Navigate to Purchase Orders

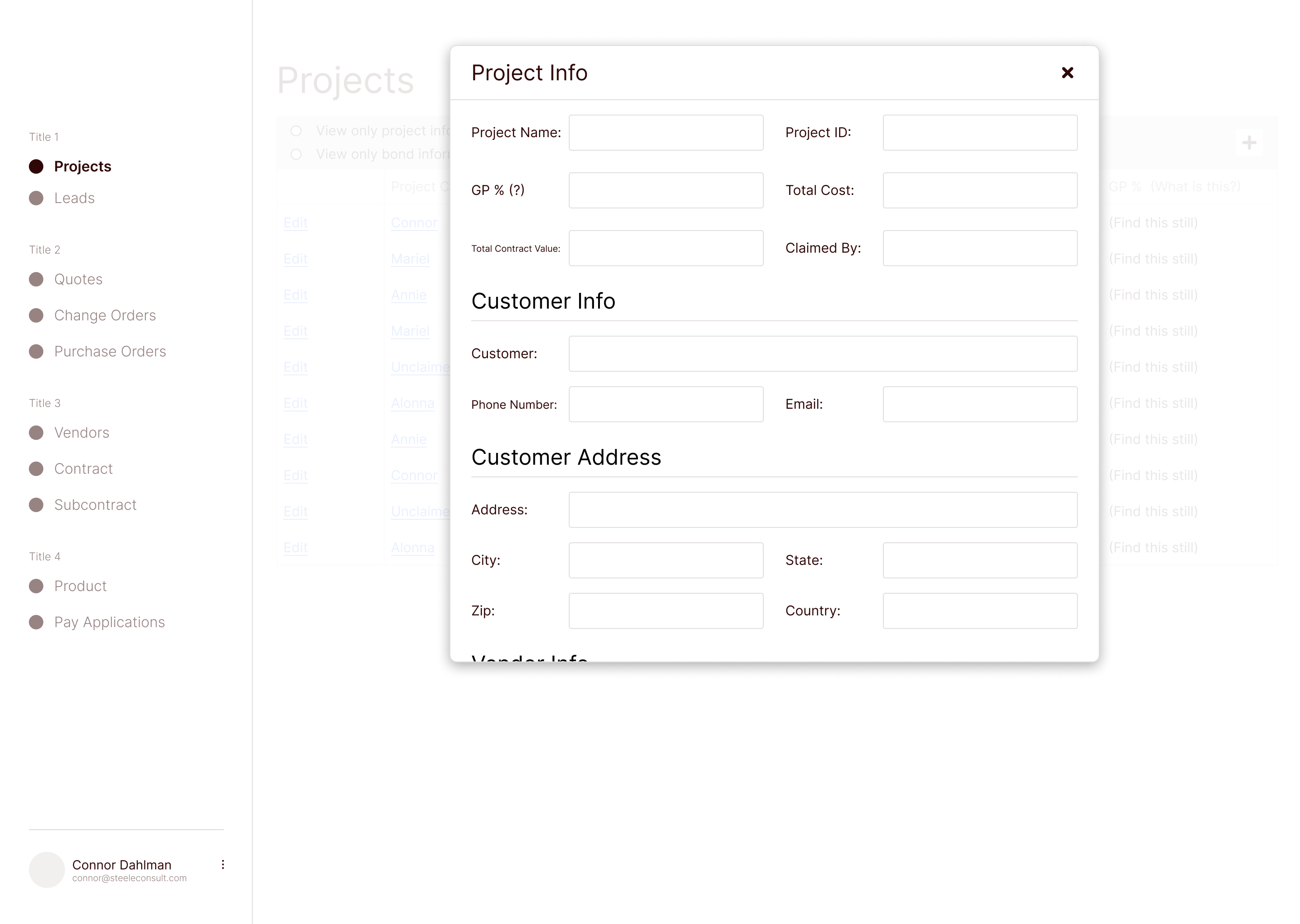[110, 351]
